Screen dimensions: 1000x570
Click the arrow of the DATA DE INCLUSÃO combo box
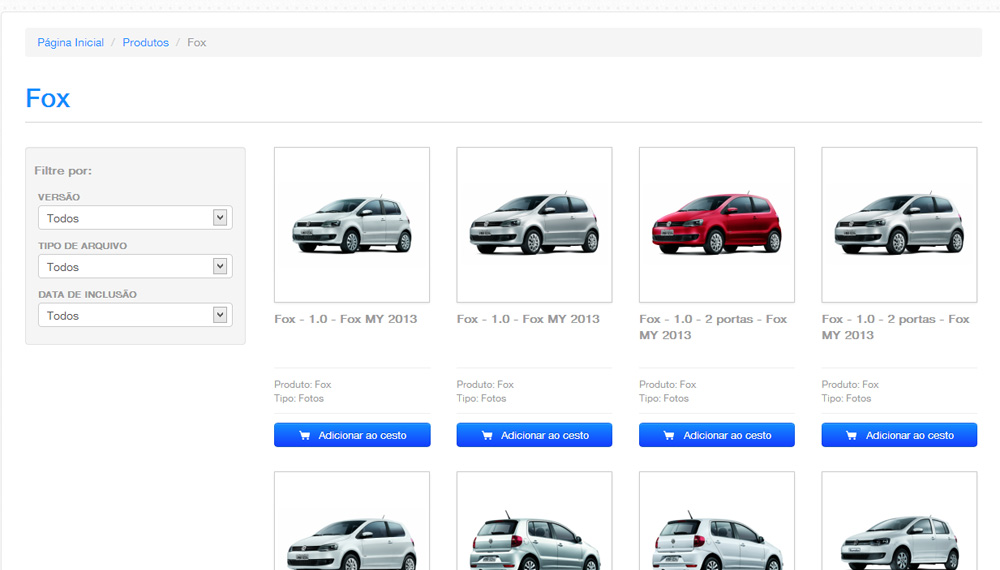coord(219,315)
